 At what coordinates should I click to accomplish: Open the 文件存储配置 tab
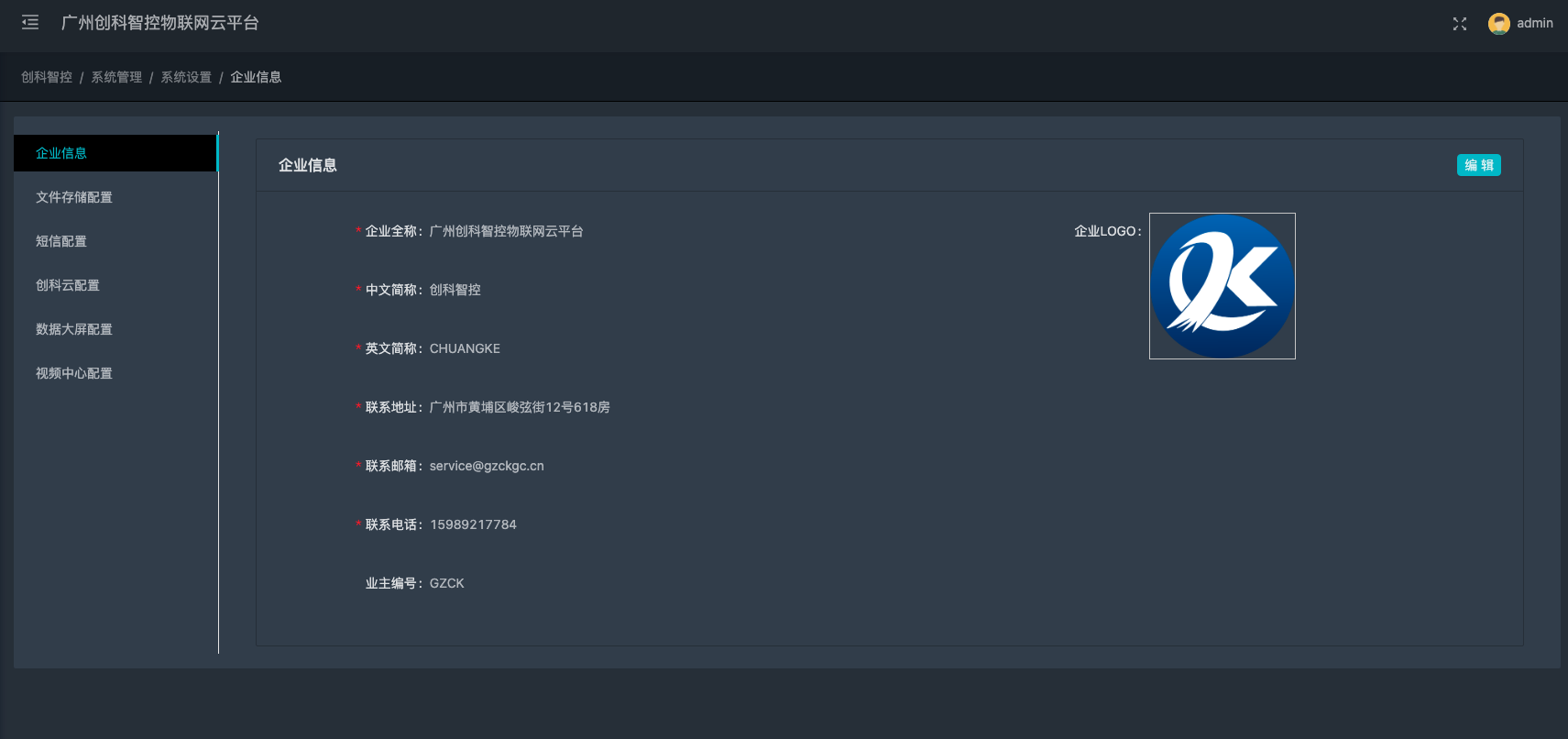click(74, 197)
